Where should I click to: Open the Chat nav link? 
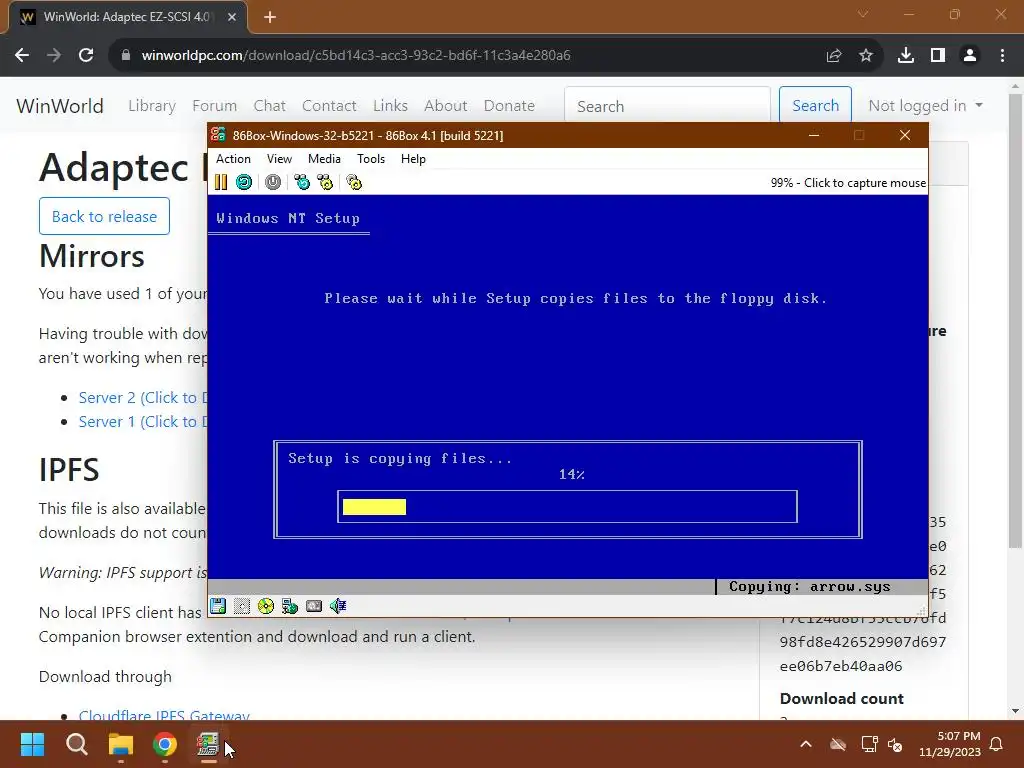click(x=270, y=106)
